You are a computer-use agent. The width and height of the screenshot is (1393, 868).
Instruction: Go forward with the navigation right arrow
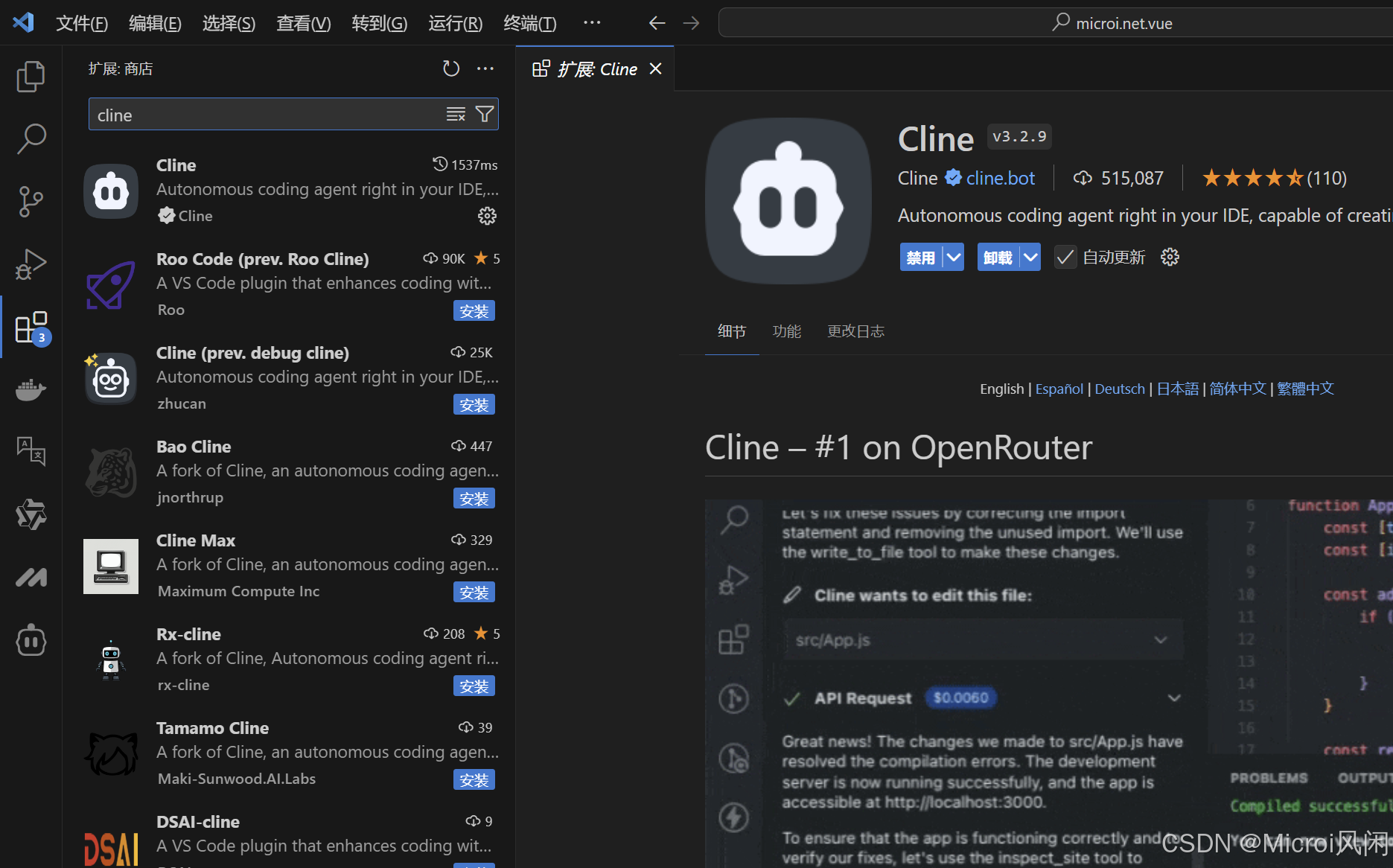pos(691,23)
